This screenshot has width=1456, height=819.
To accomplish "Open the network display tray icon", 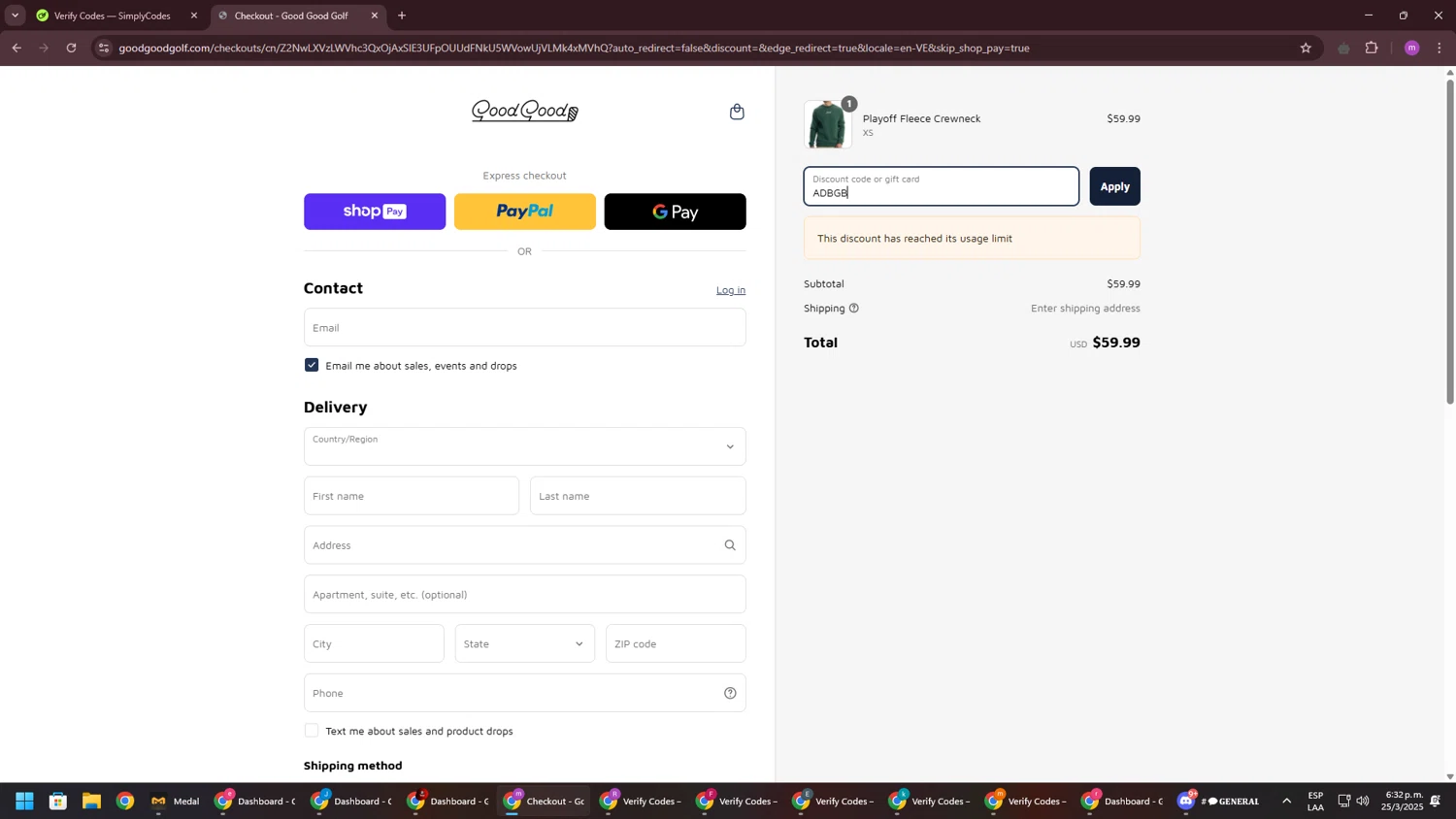I will coord(1344,802).
